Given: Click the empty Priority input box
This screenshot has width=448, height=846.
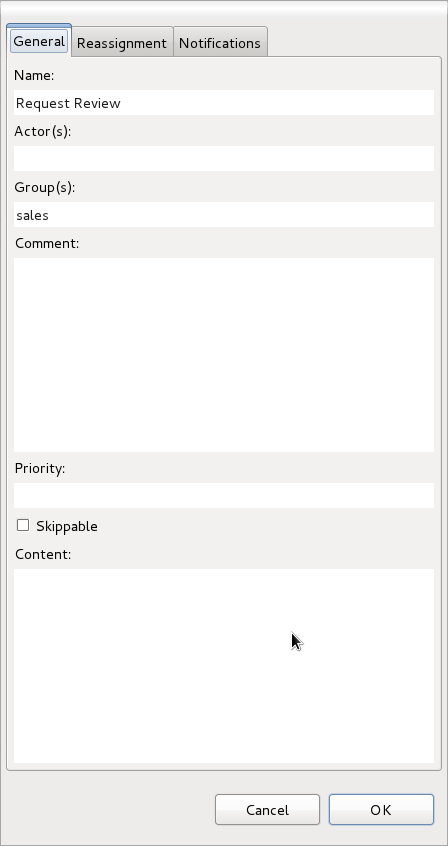Looking at the screenshot, I should click(x=223, y=495).
